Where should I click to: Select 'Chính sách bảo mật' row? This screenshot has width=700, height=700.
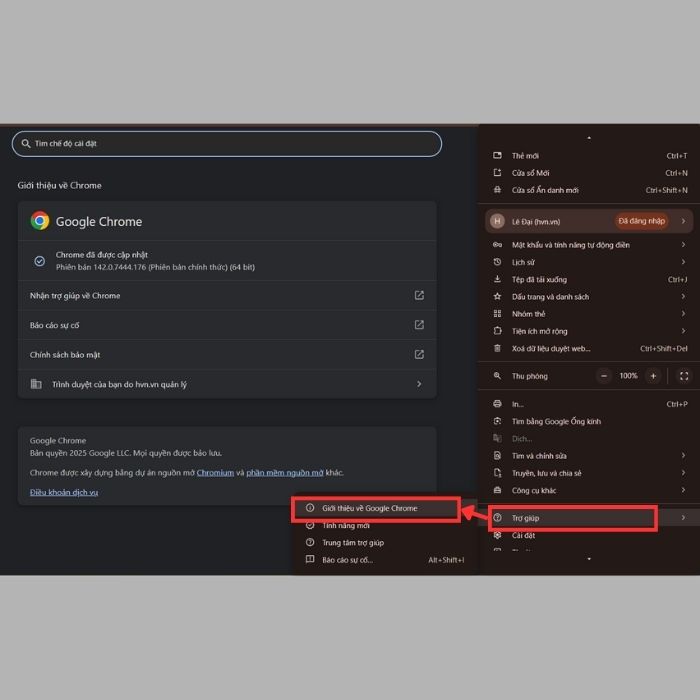tap(227, 354)
